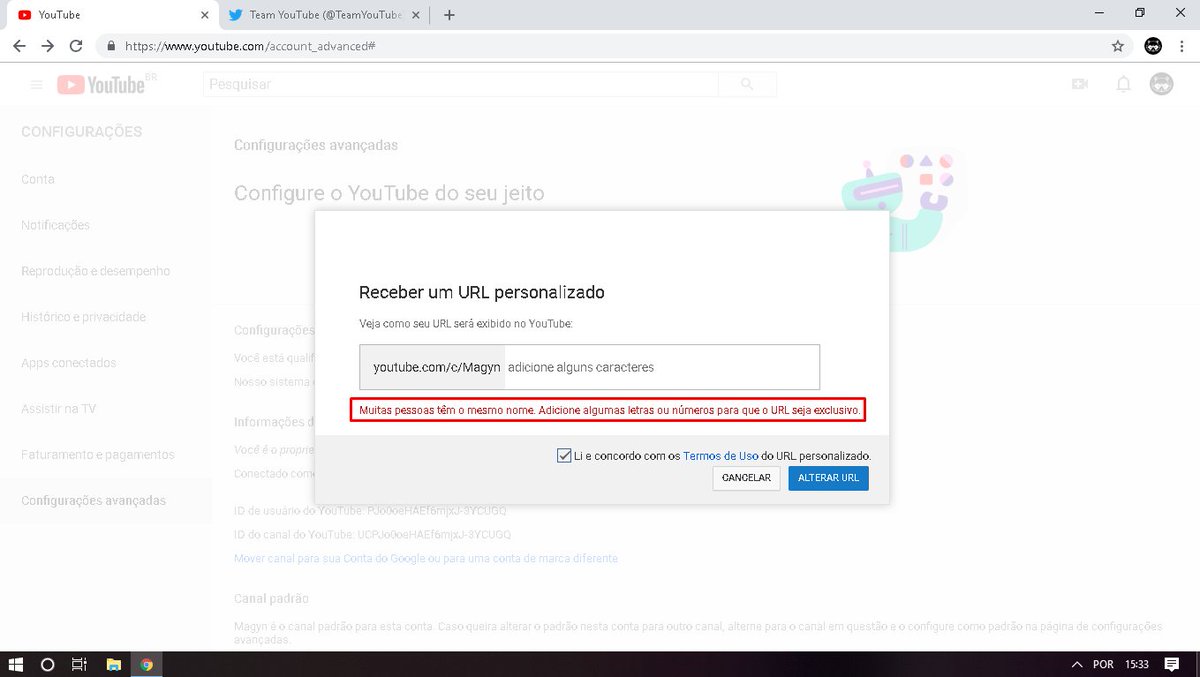Screen dimensions: 1200x677
Task: Open the YouTube account avatar menu
Action: click(x=1161, y=84)
